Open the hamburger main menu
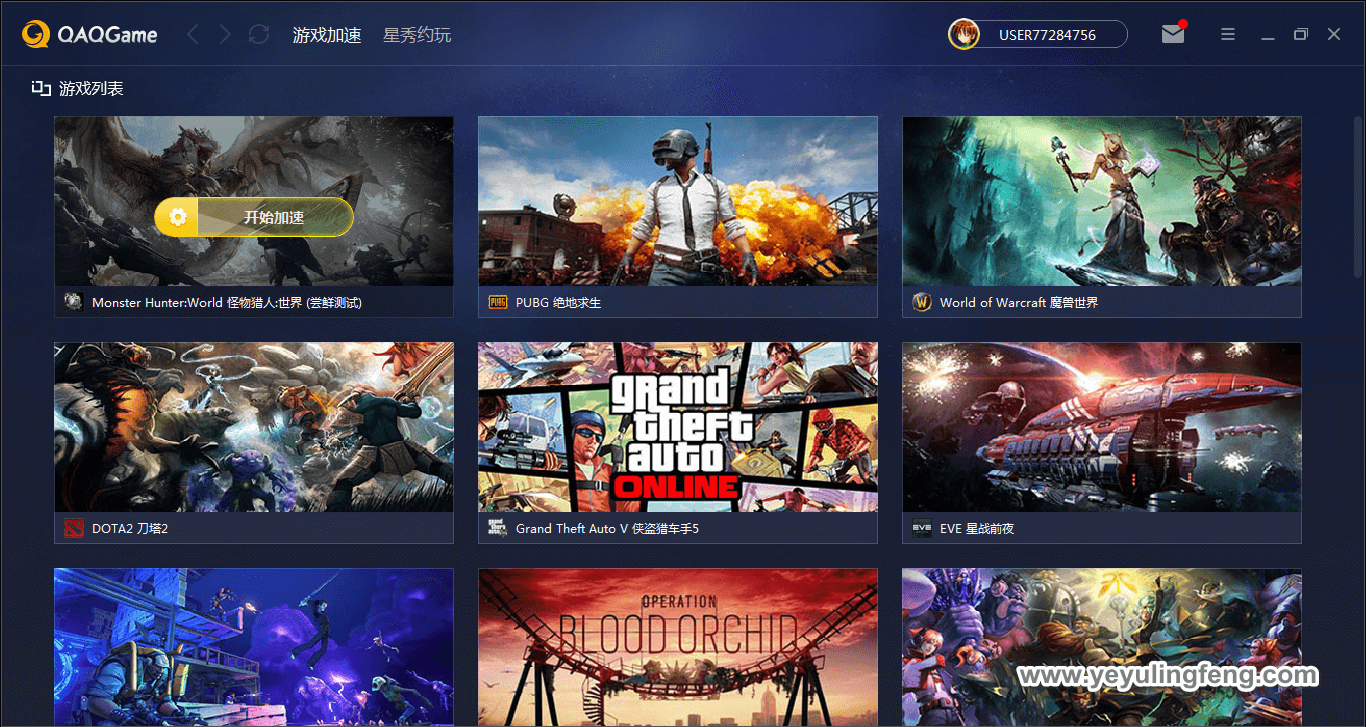 [x=1228, y=34]
